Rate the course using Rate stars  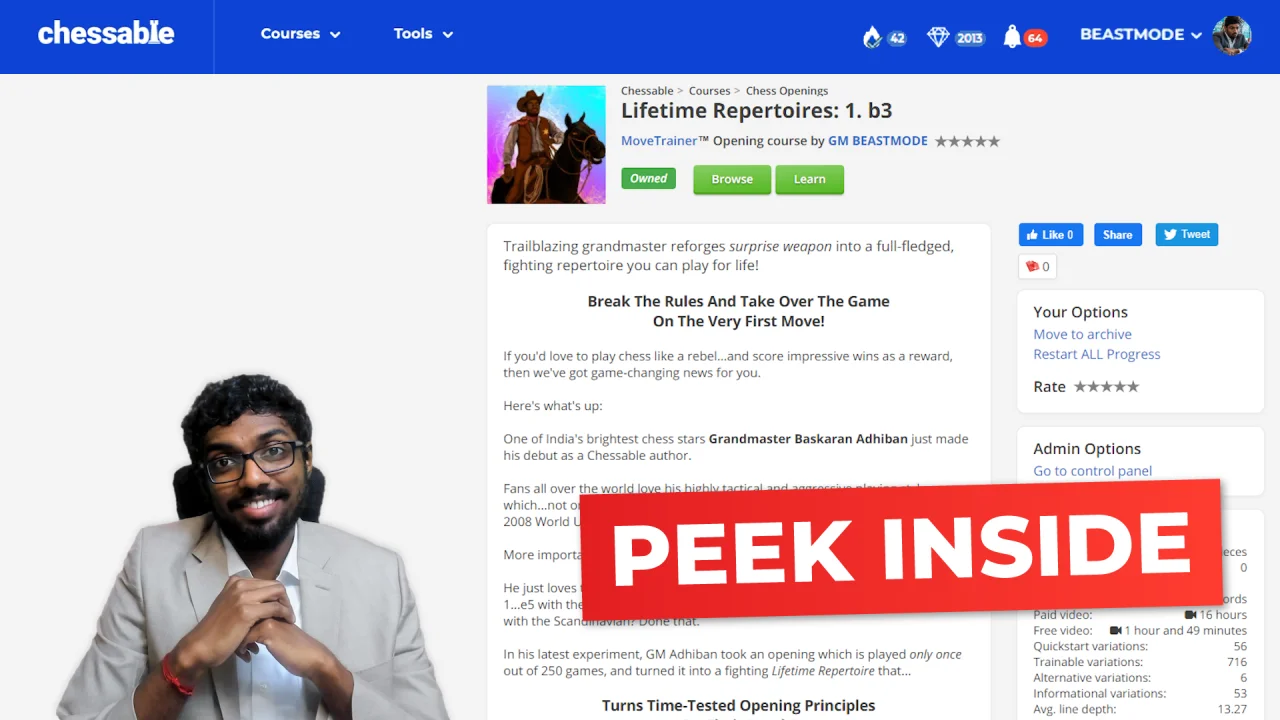tap(1106, 387)
